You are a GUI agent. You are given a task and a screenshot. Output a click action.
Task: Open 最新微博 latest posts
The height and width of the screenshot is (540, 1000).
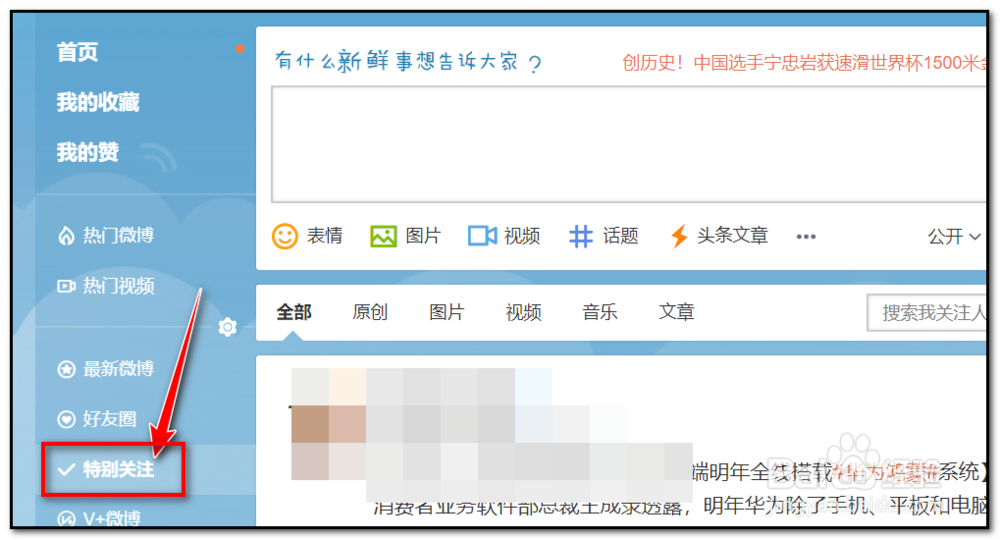pyautogui.click(x=118, y=369)
